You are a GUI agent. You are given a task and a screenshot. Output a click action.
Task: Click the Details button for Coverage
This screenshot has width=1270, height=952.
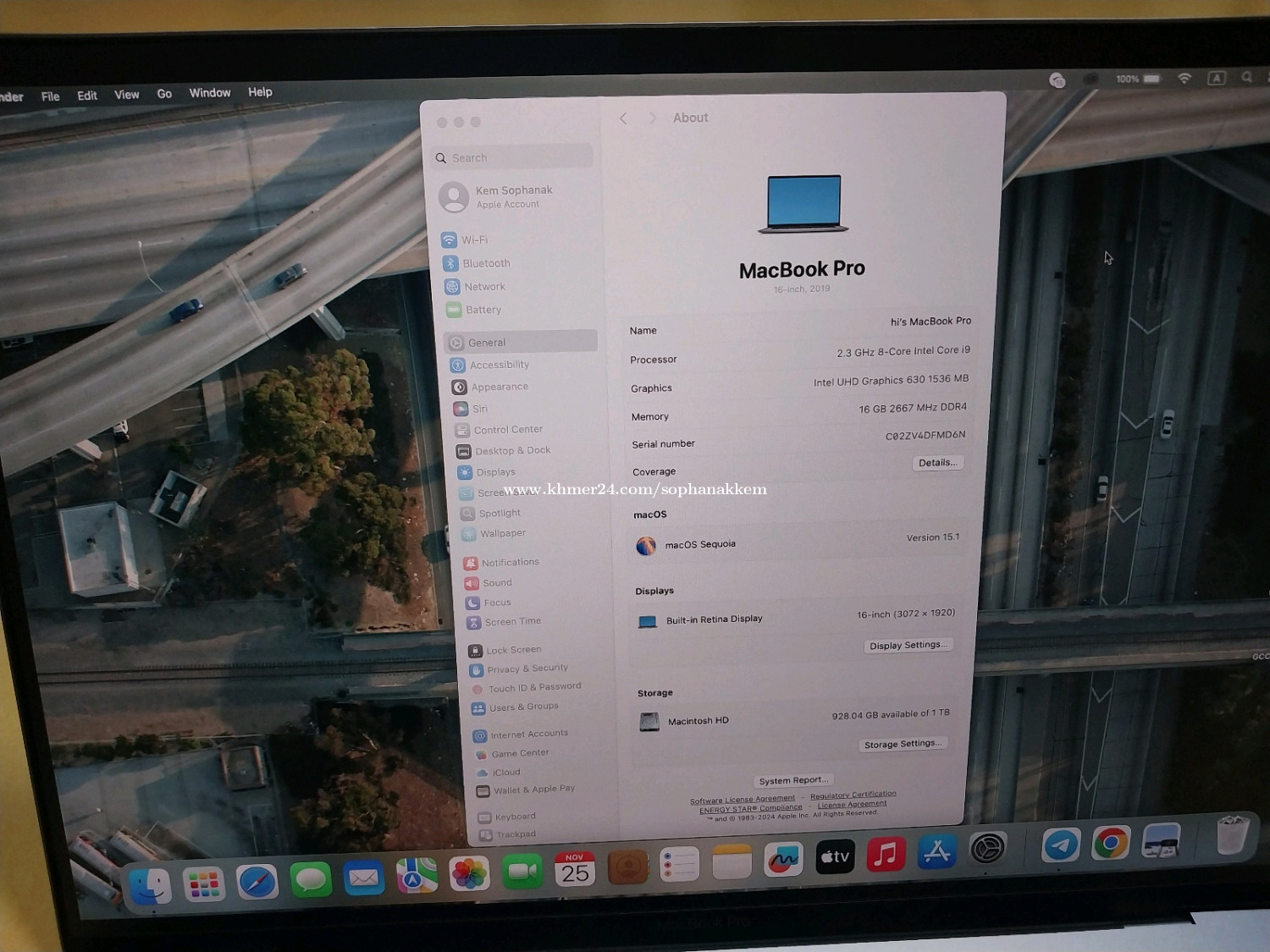click(937, 463)
